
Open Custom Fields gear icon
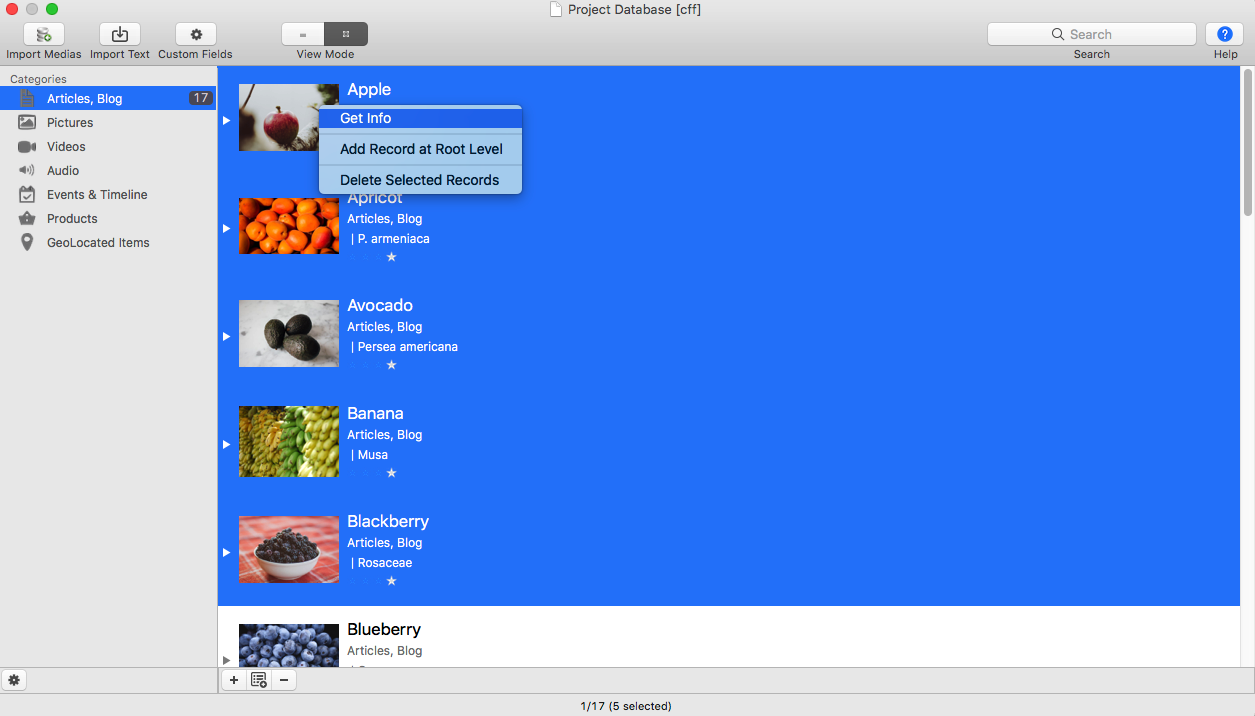(x=196, y=34)
